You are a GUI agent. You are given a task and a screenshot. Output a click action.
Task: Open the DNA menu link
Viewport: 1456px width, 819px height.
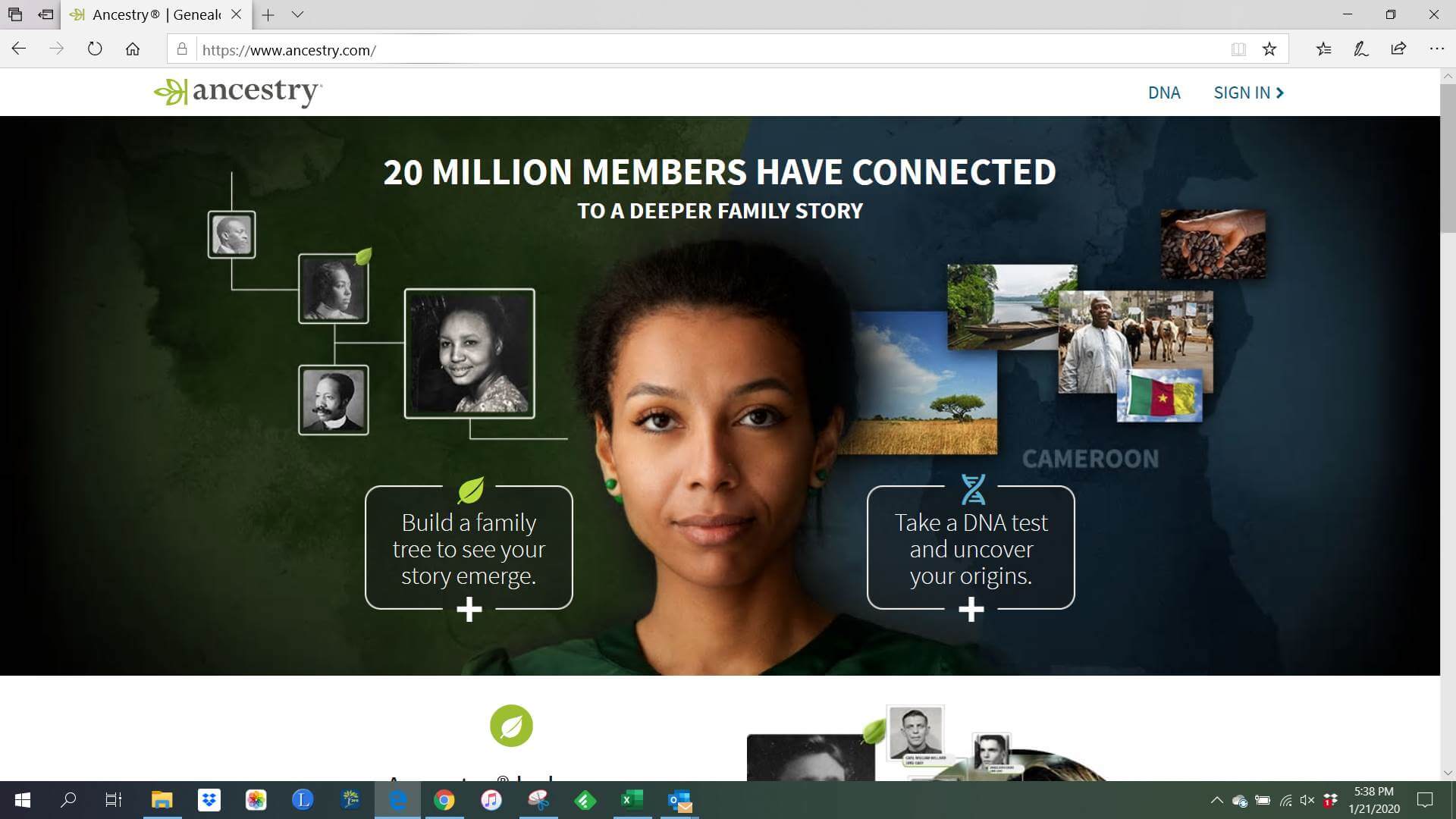(x=1164, y=93)
